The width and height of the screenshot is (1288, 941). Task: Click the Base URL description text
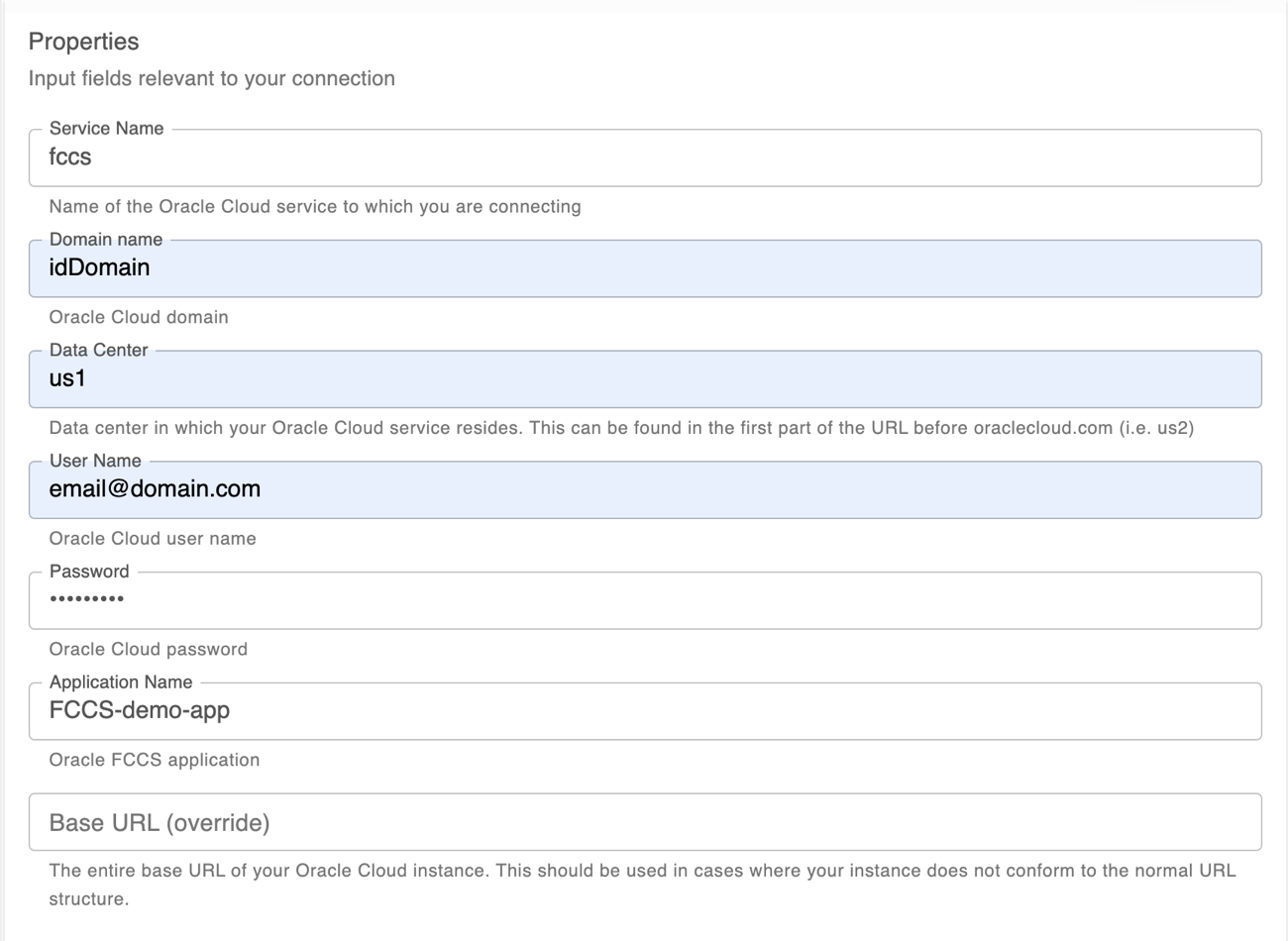coord(642,885)
